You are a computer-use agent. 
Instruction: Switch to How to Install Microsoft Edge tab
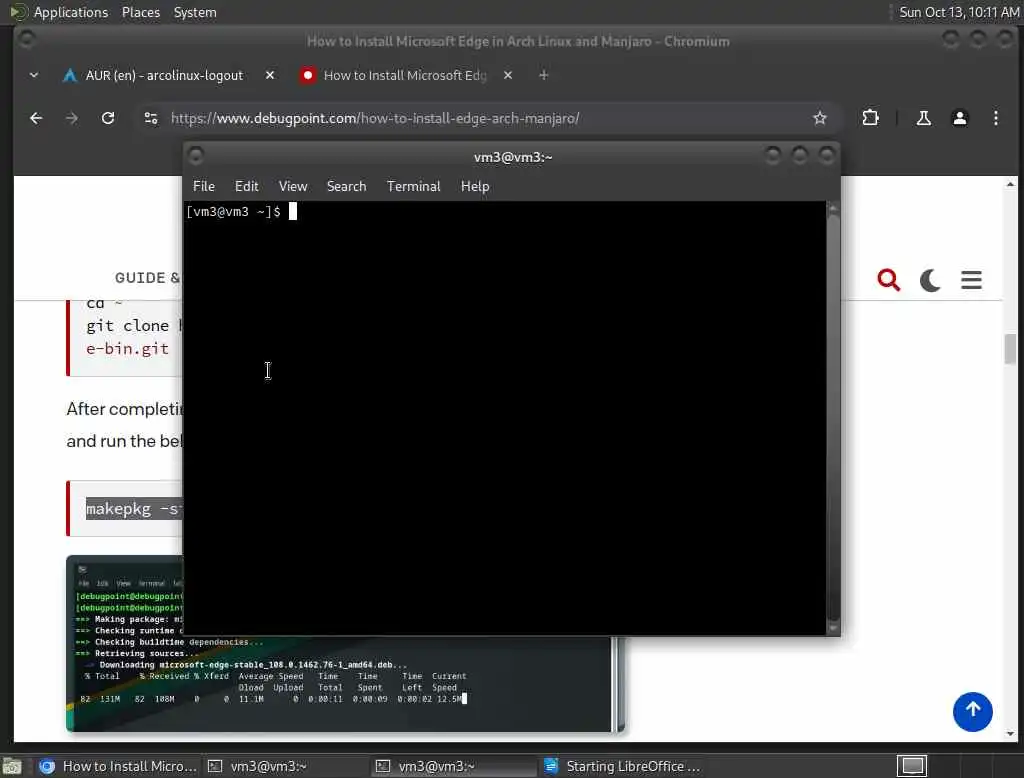tap(405, 75)
